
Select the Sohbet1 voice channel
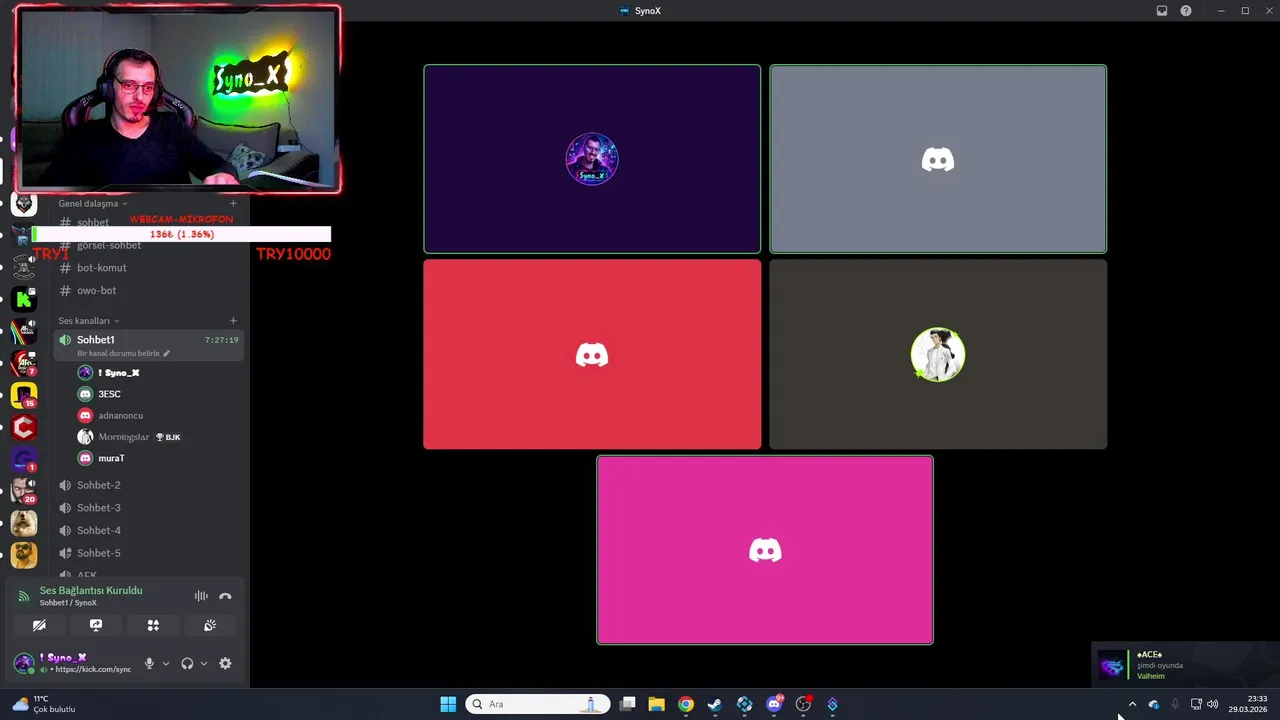click(x=148, y=345)
